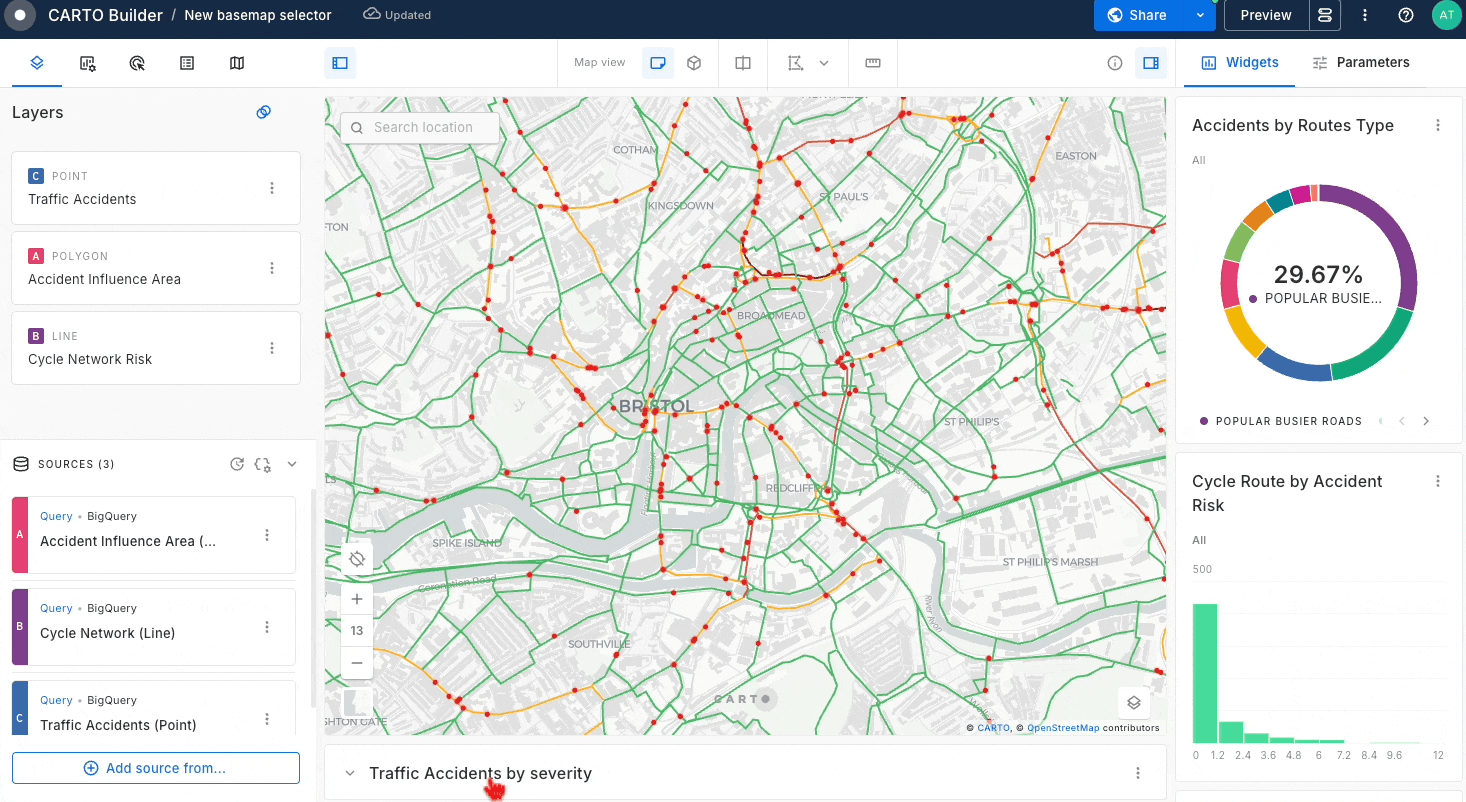
Task: Open the Basemap tab icon in left panel
Action: click(x=236, y=63)
